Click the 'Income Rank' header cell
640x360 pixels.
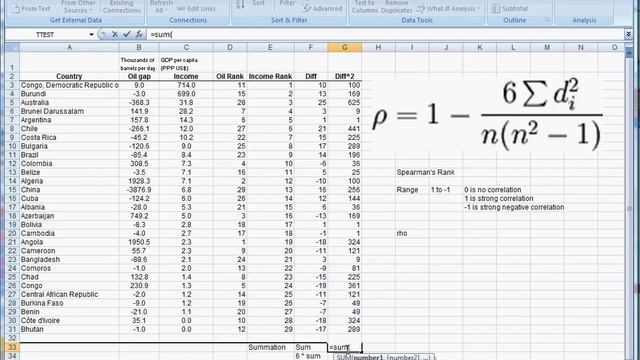click(270, 76)
